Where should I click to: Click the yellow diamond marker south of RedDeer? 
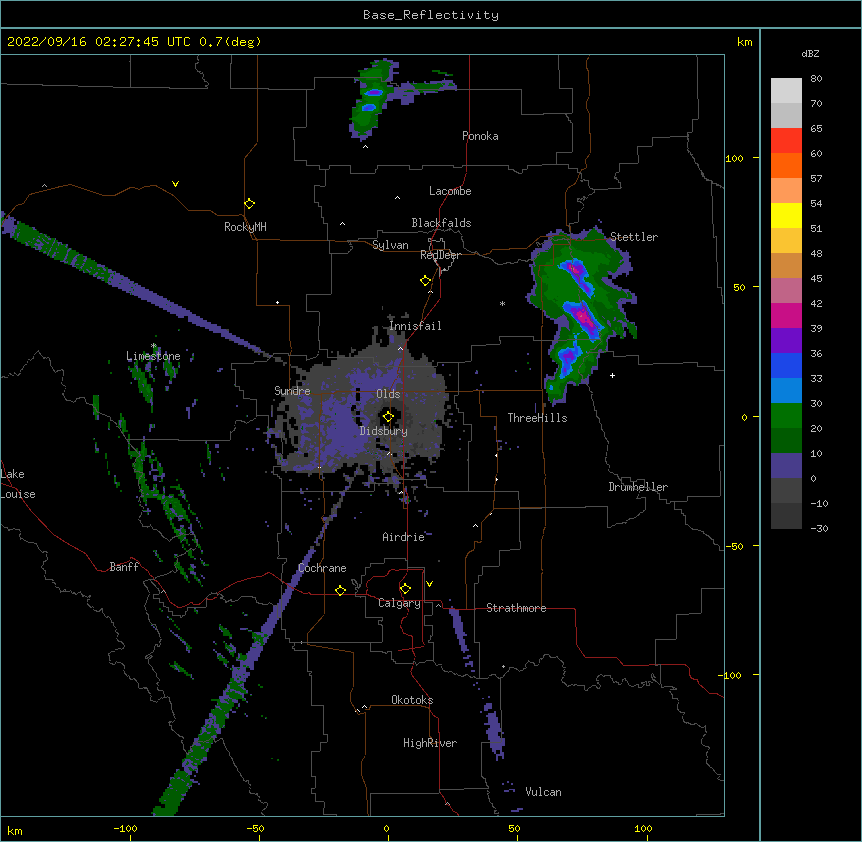point(426,281)
